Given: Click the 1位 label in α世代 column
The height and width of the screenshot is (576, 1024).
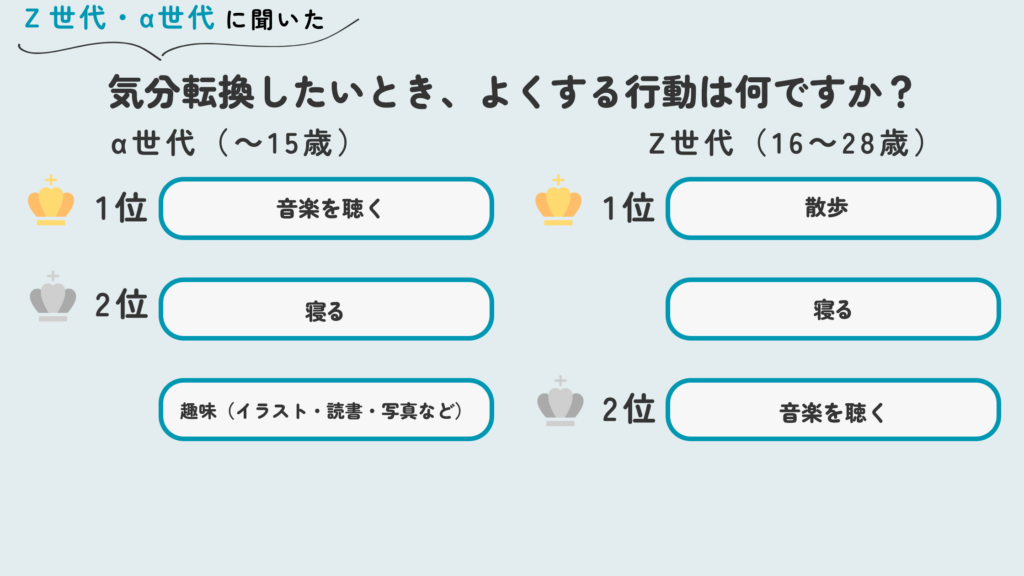Looking at the screenshot, I should click(x=121, y=208).
